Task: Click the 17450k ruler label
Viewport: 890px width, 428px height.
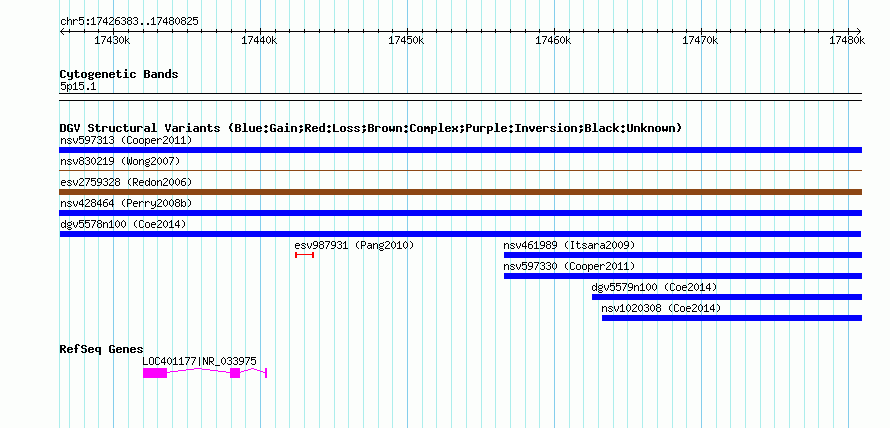Action: (x=407, y=40)
